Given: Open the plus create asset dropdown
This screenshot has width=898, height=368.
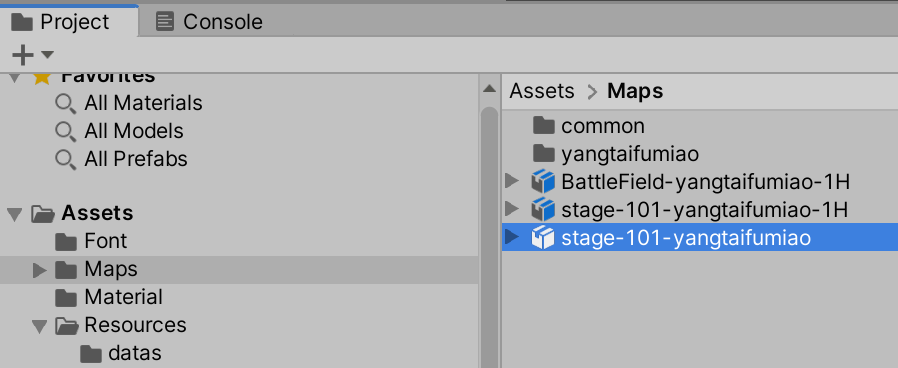Looking at the screenshot, I should coord(32,55).
